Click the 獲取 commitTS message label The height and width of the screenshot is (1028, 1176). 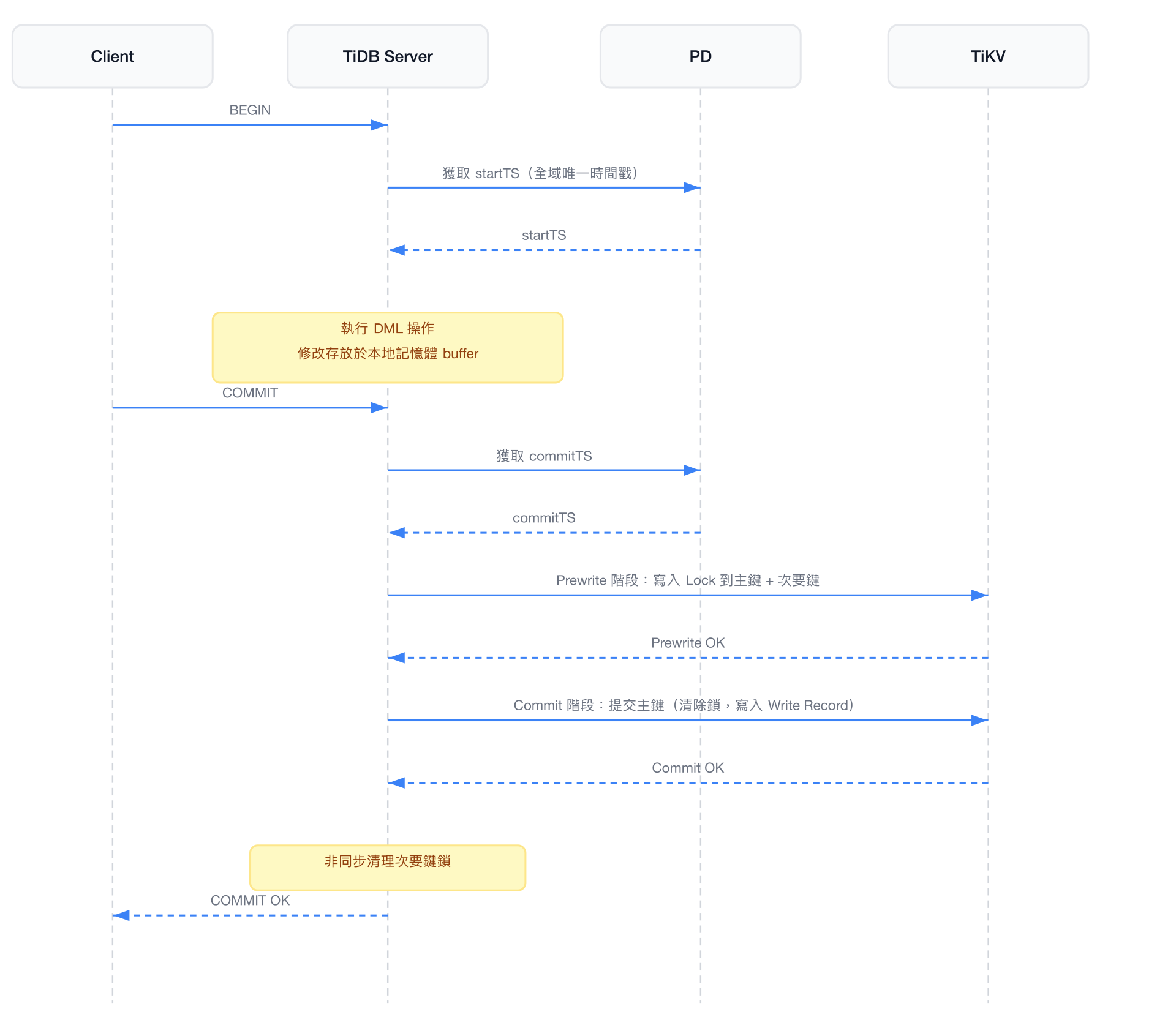point(544,456)
